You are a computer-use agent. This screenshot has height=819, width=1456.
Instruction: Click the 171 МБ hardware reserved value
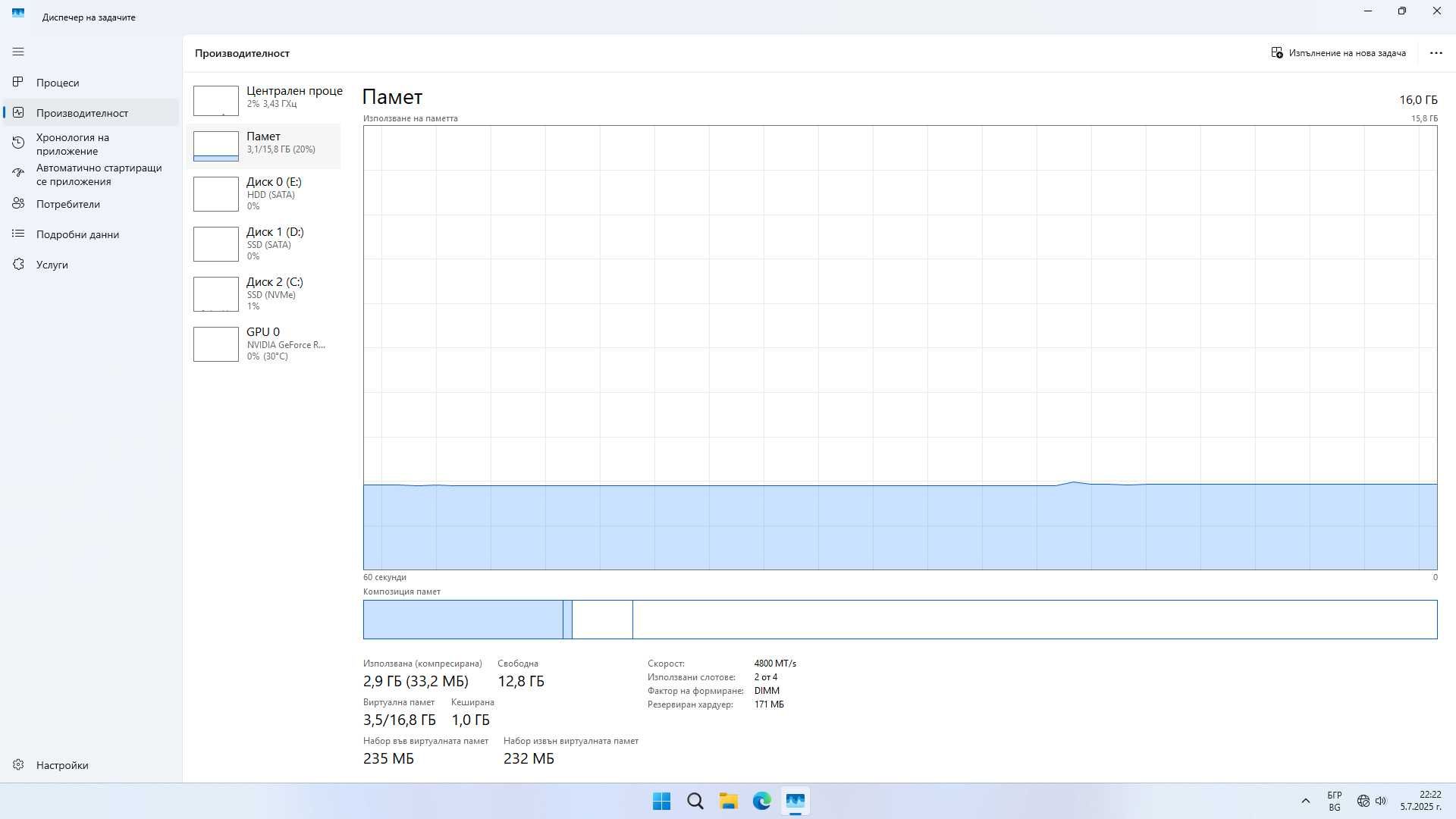click(x=769, y=704)
